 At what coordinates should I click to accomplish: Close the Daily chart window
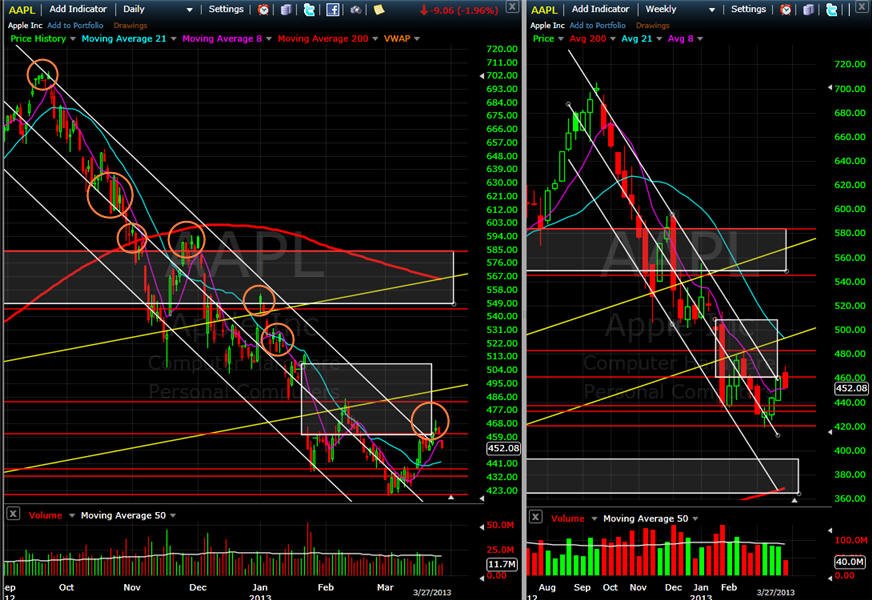pyautogui.click(x=512, y=7)
